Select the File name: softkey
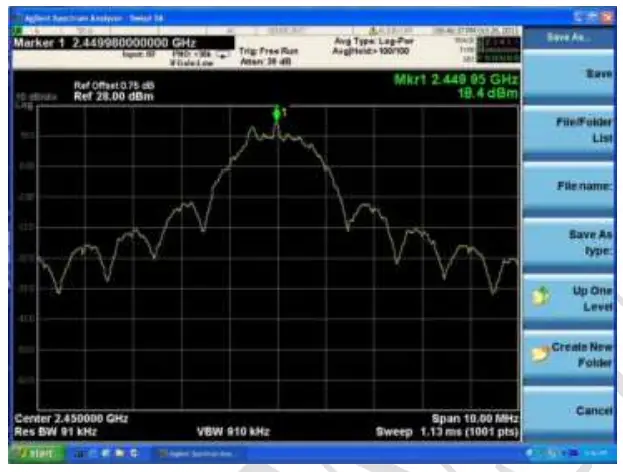Screen dimensions: 623x472 (568, 187)
